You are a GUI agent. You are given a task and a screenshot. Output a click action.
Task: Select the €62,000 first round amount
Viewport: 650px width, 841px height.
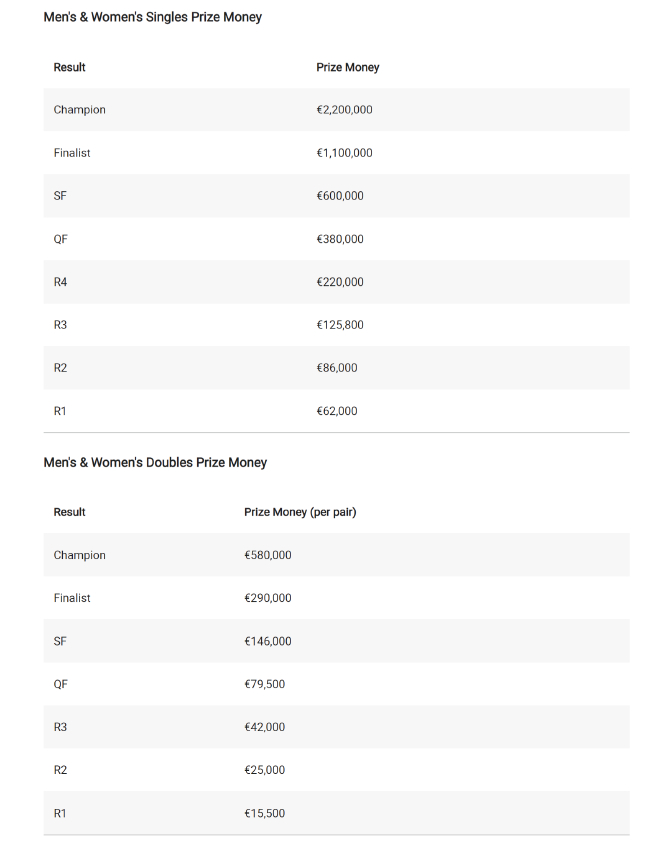point(337,411)
